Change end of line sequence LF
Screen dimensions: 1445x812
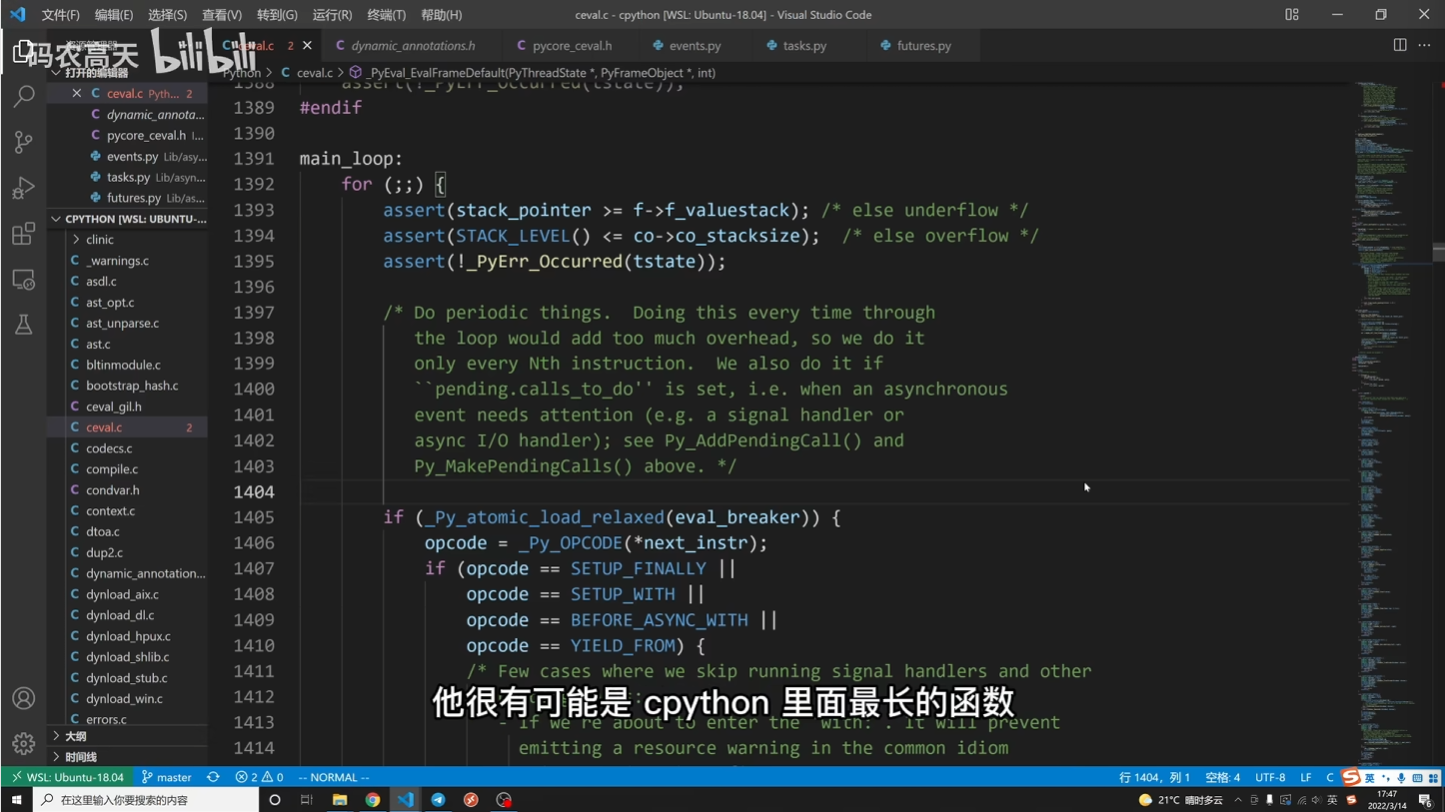pyautogui.click(x=1305, y=777)
